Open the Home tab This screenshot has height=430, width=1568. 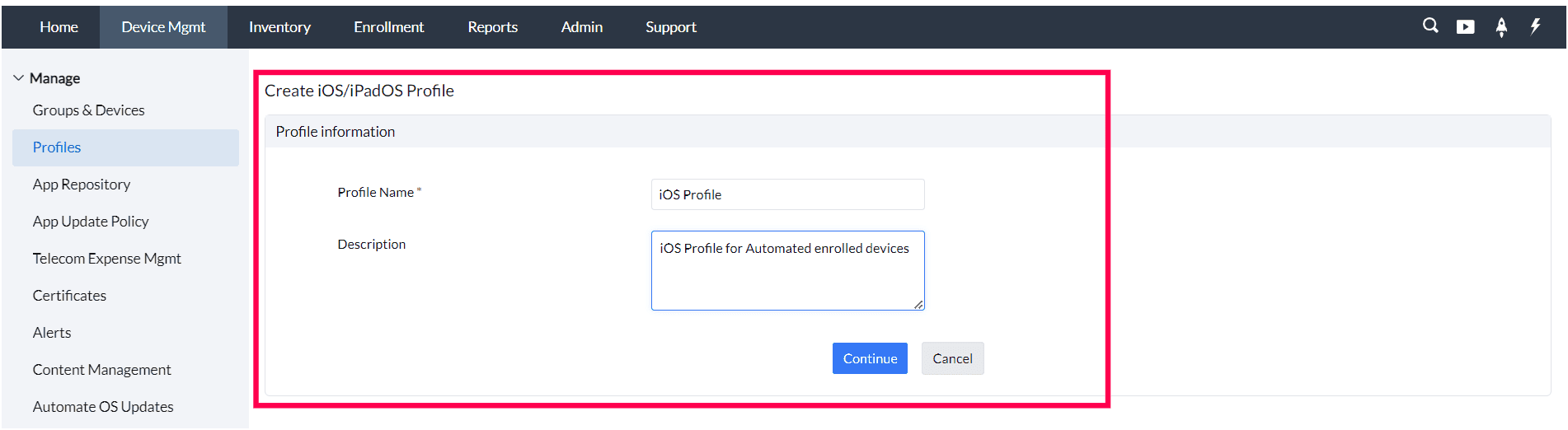coord(59,27)
